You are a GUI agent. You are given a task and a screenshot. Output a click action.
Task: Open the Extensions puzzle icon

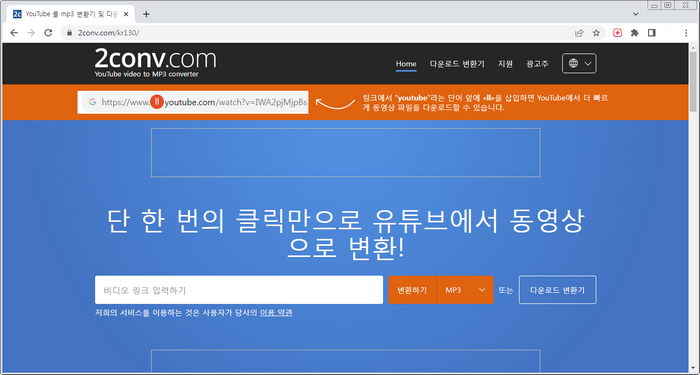[634, 33]
